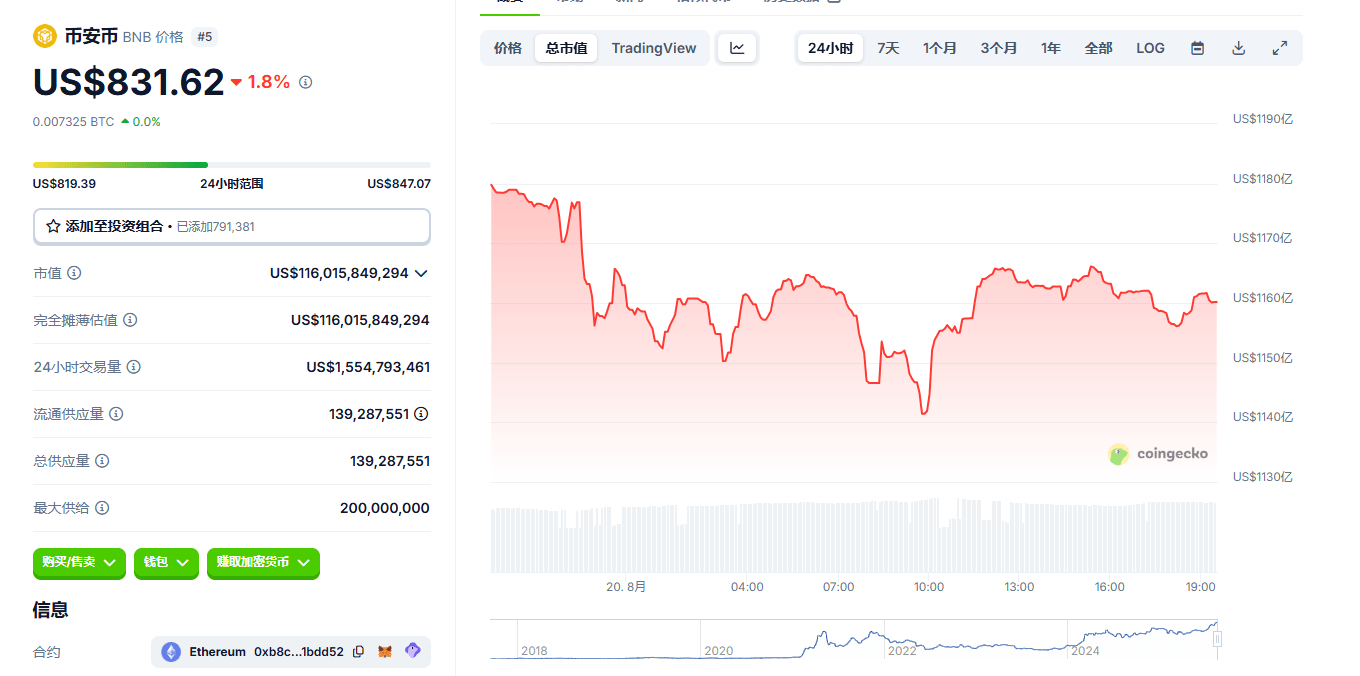
Task: Click the high price US$847.07
Action: [x=399, y=184]
